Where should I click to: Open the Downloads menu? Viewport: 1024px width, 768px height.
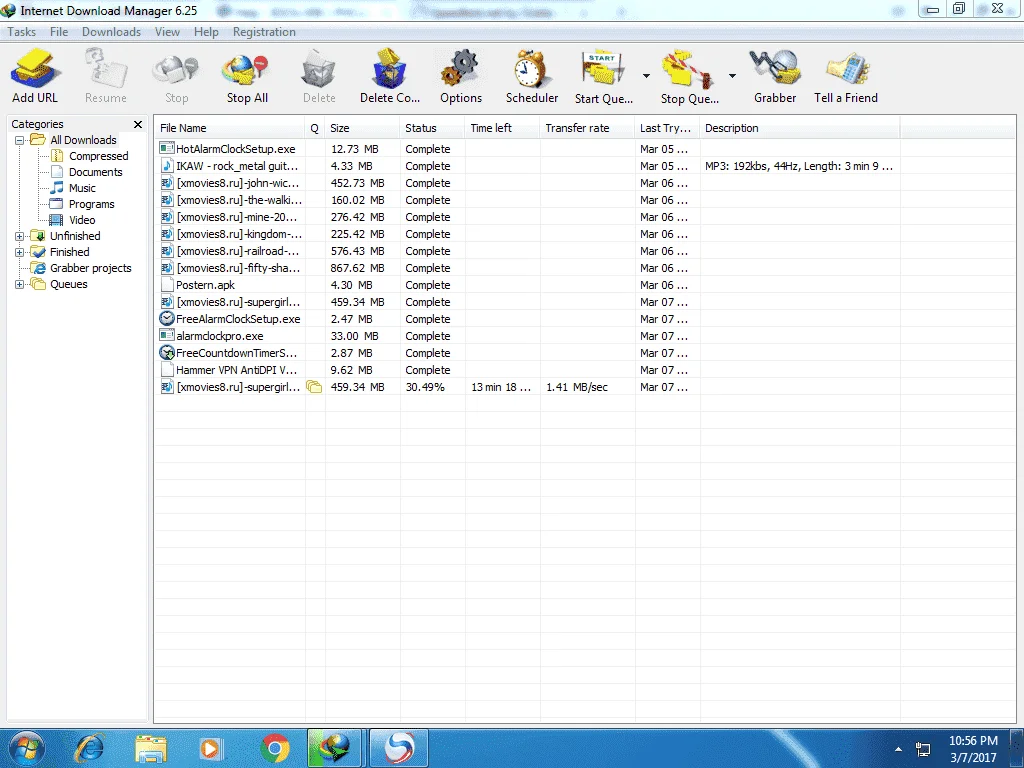point(111,32)
